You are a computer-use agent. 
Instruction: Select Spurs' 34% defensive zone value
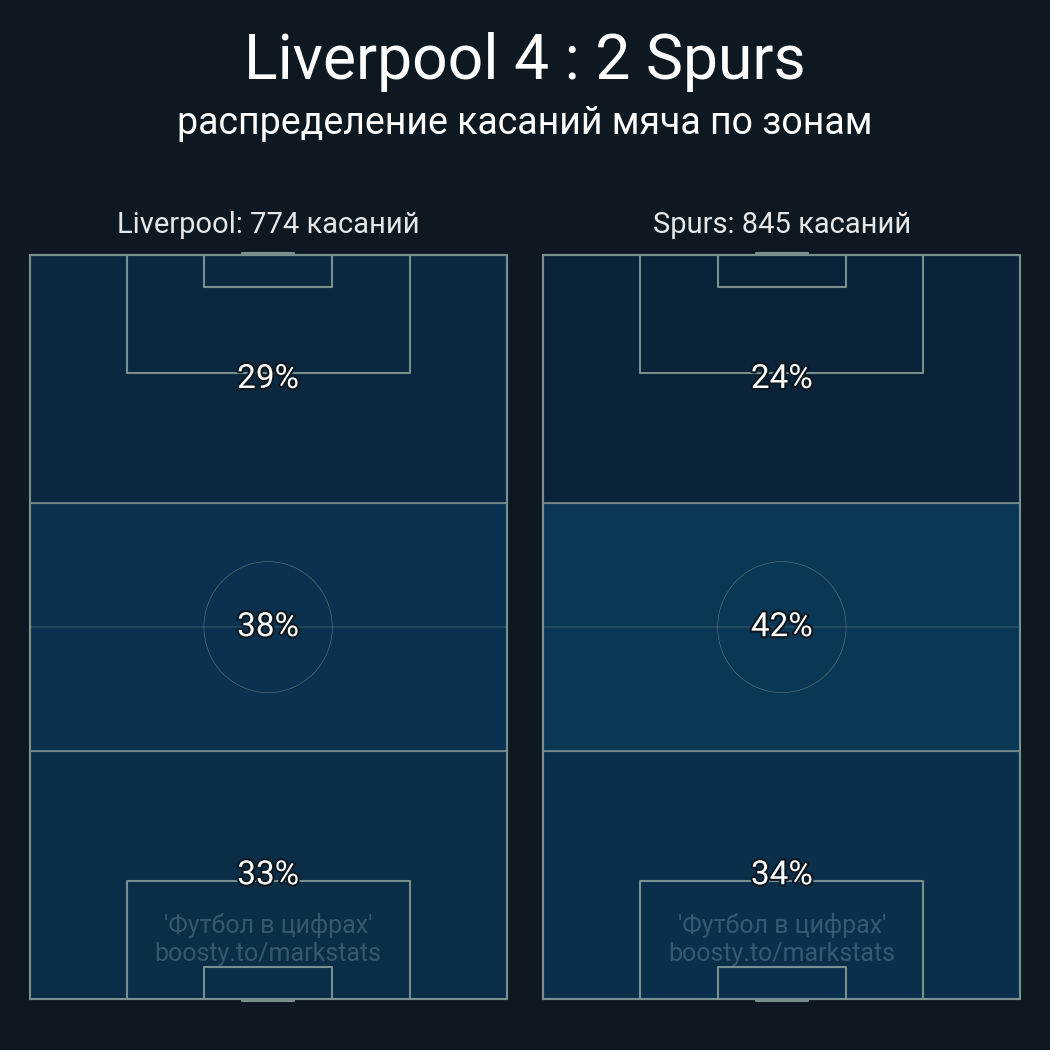(781, 873)
